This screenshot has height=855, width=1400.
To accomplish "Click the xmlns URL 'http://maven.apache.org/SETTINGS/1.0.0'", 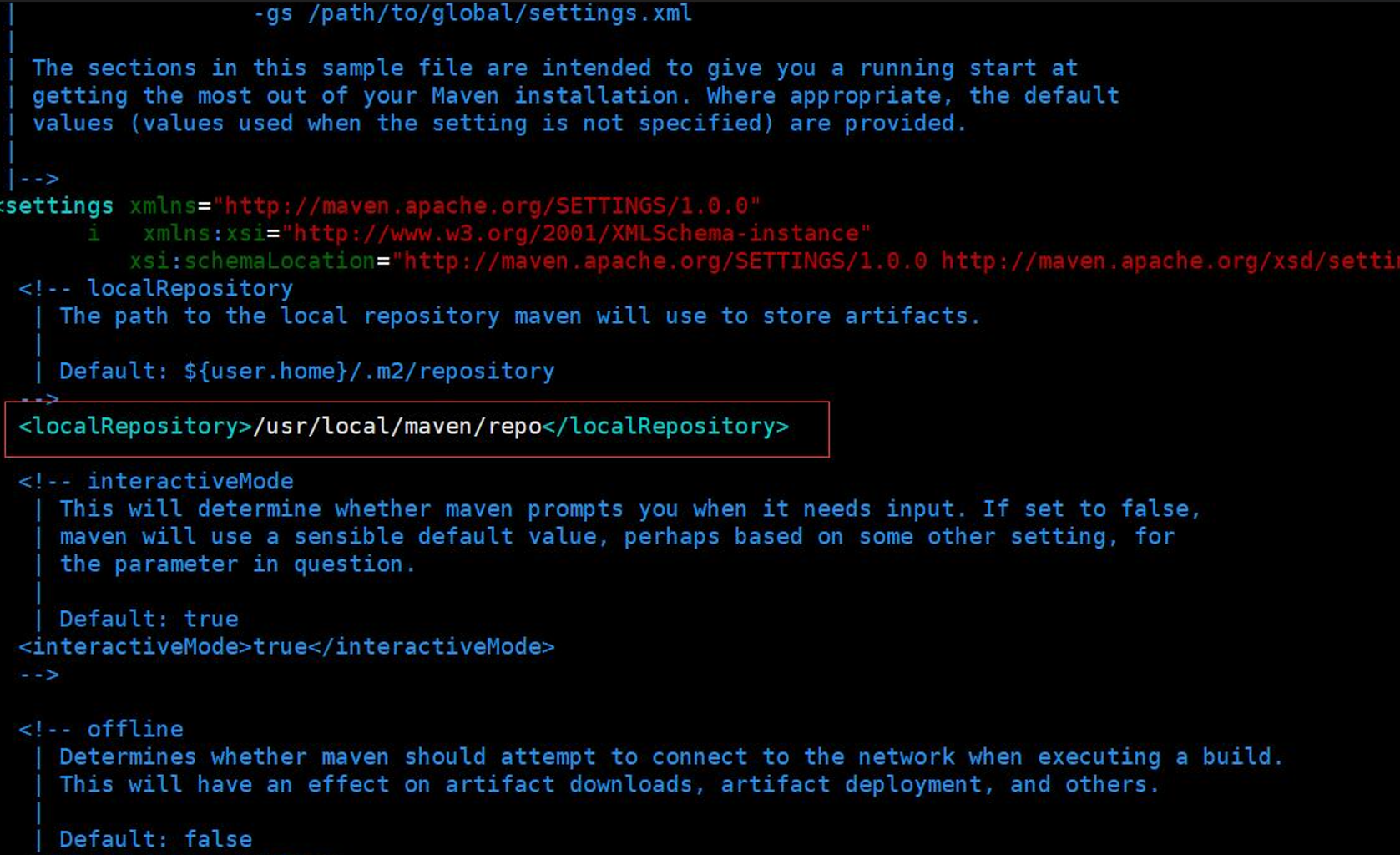I will (487, 205).
